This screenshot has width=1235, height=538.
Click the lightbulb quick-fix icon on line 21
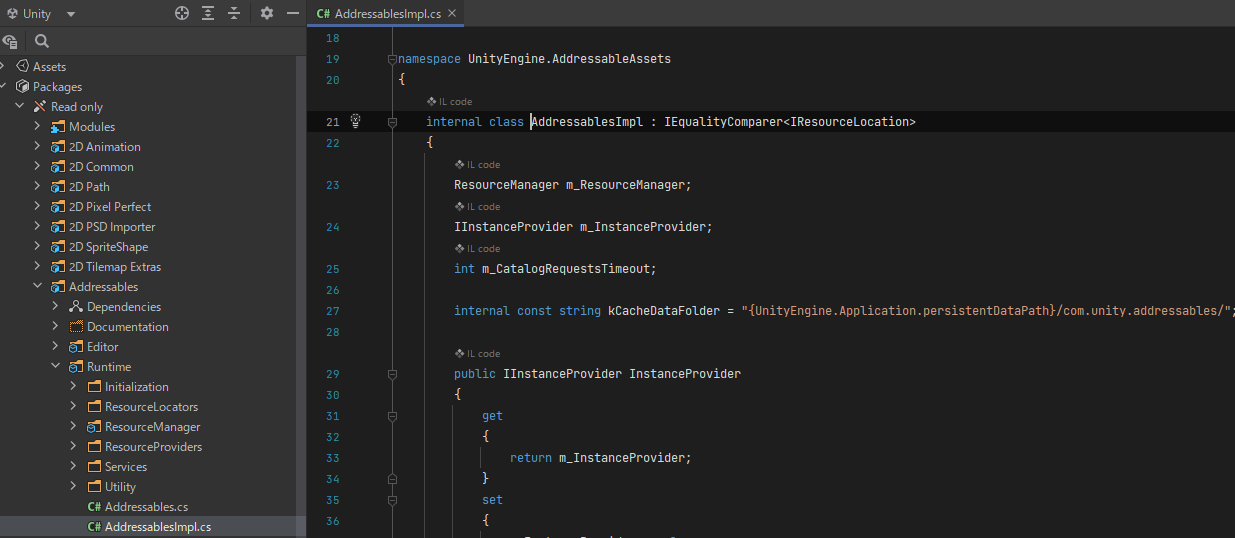point(355,121)
